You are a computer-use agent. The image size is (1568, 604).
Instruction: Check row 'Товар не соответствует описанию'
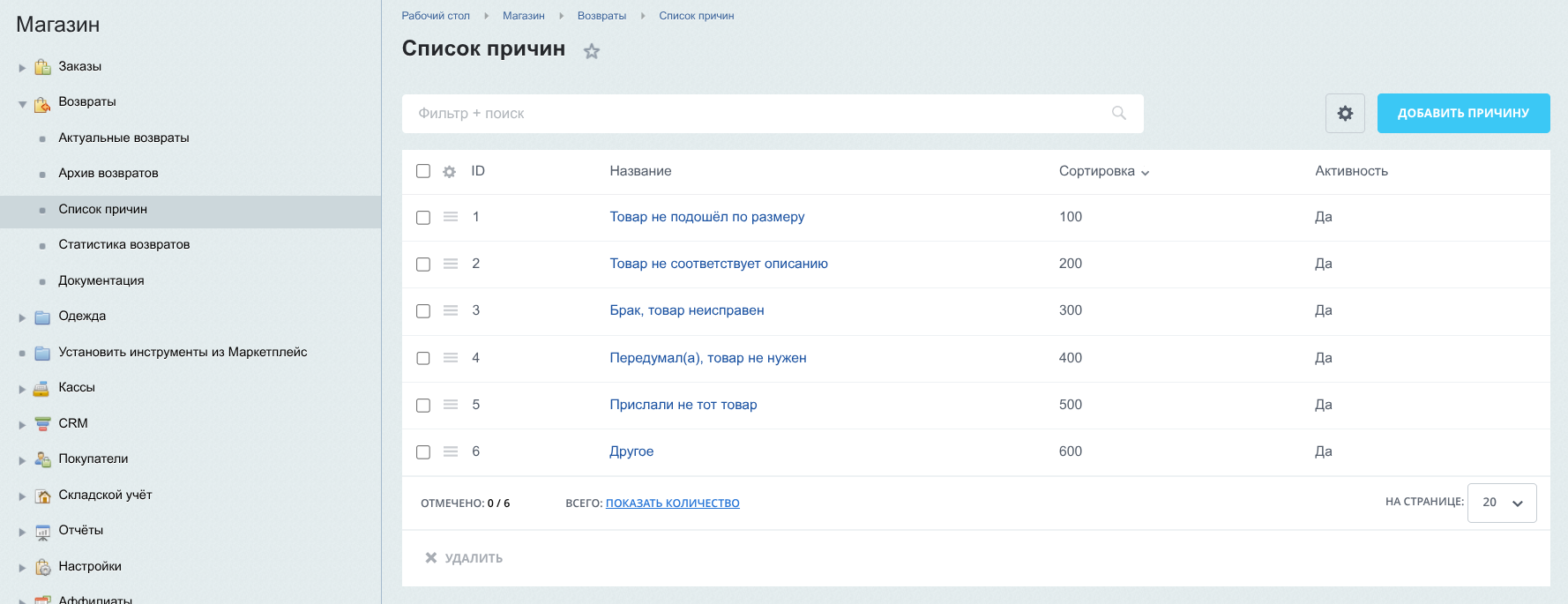[x=423, y=265]
